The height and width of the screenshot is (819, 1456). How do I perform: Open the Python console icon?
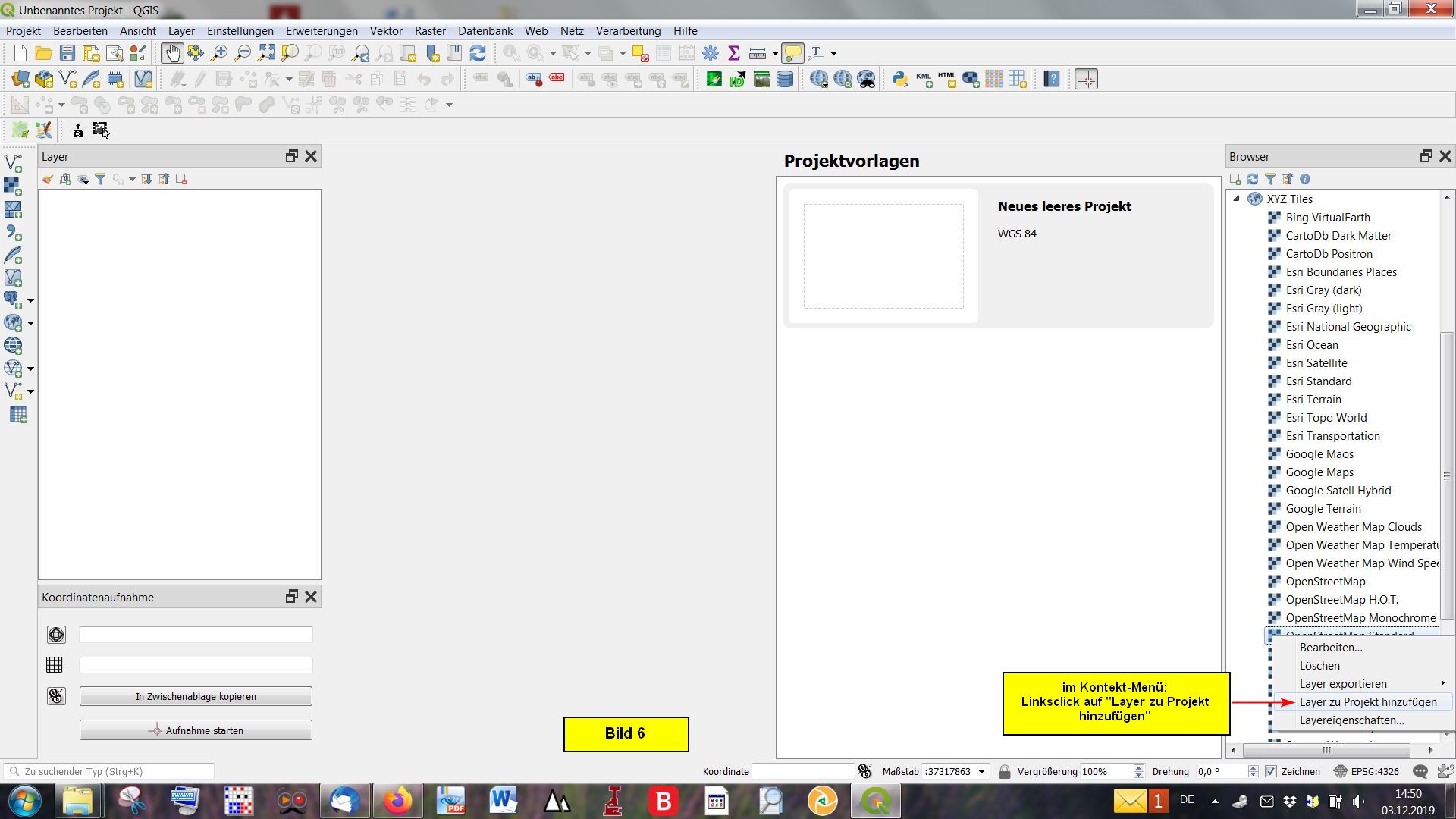pyautogui.click(x=899, y=79)
